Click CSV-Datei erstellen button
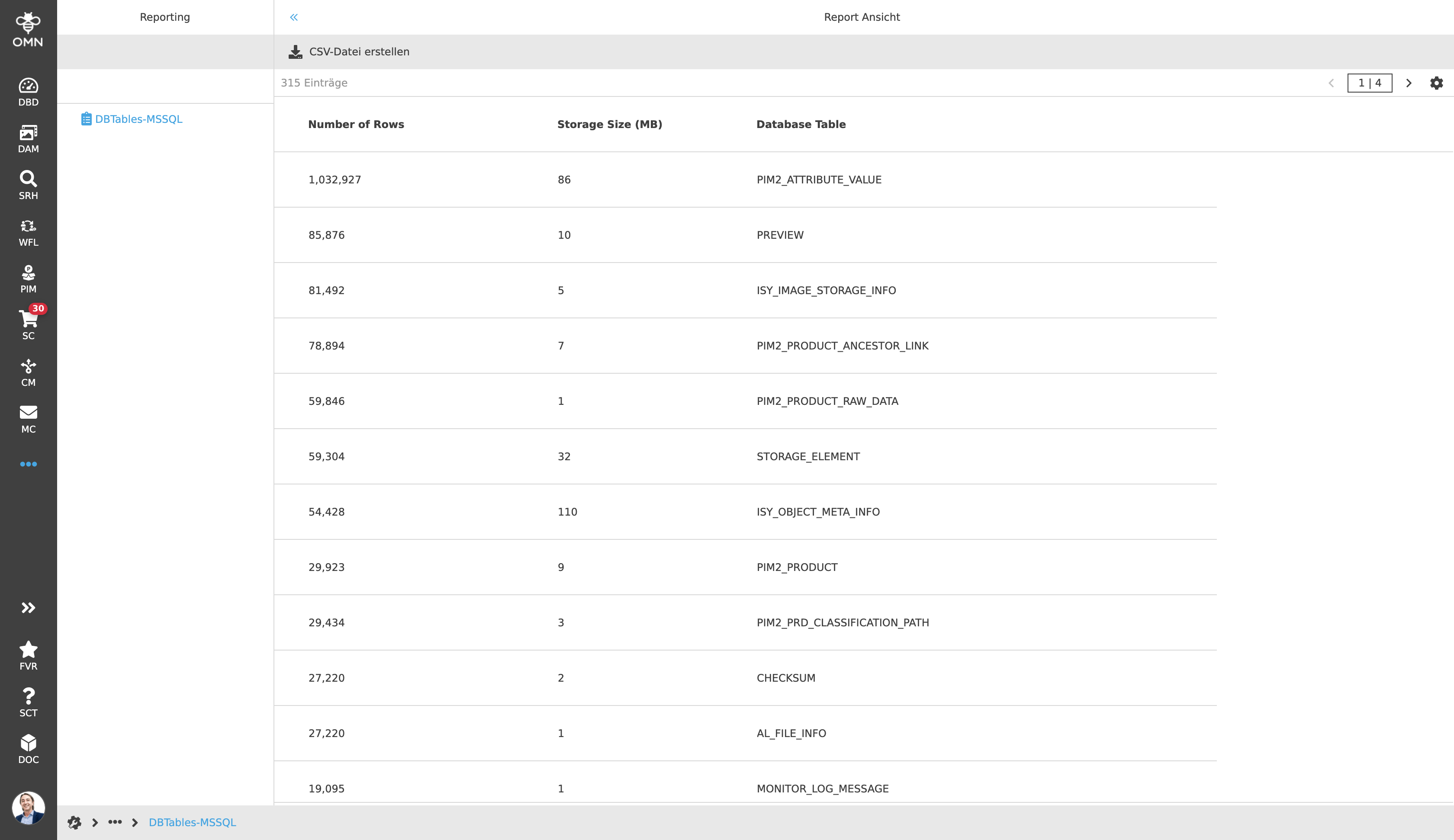 tap(349, 52)
